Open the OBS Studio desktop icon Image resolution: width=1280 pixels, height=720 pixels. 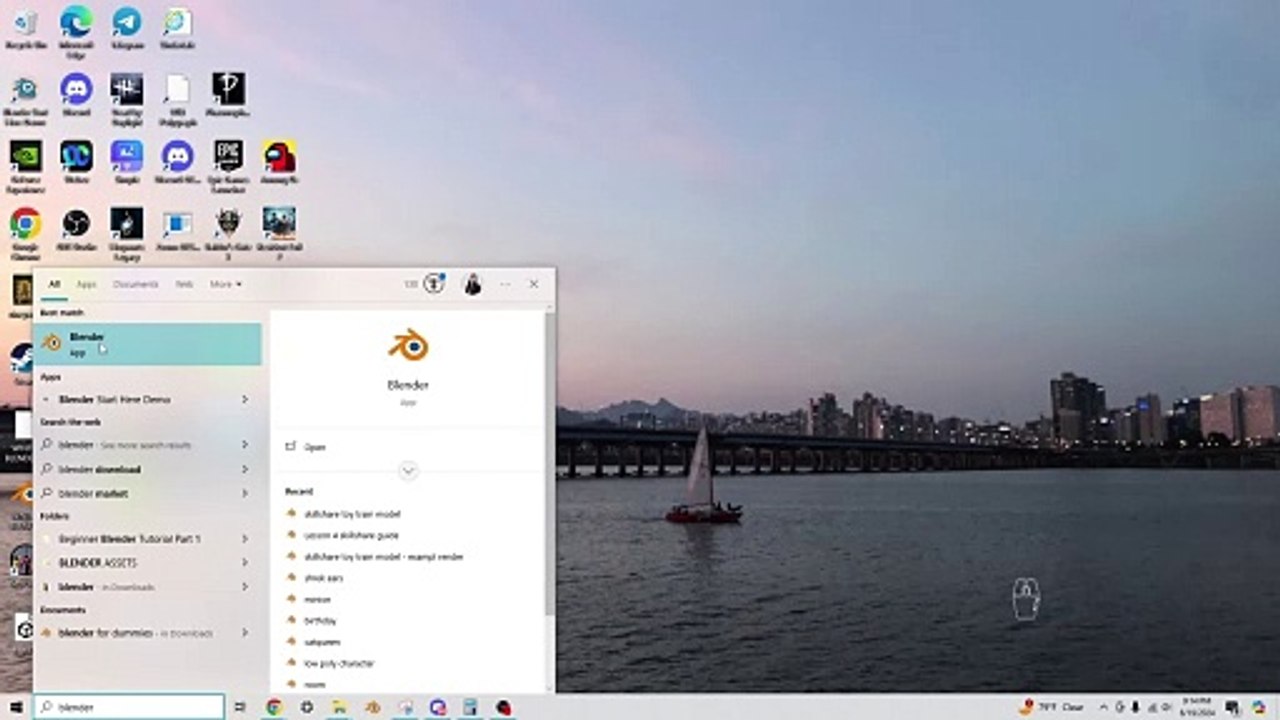(76, 224)
